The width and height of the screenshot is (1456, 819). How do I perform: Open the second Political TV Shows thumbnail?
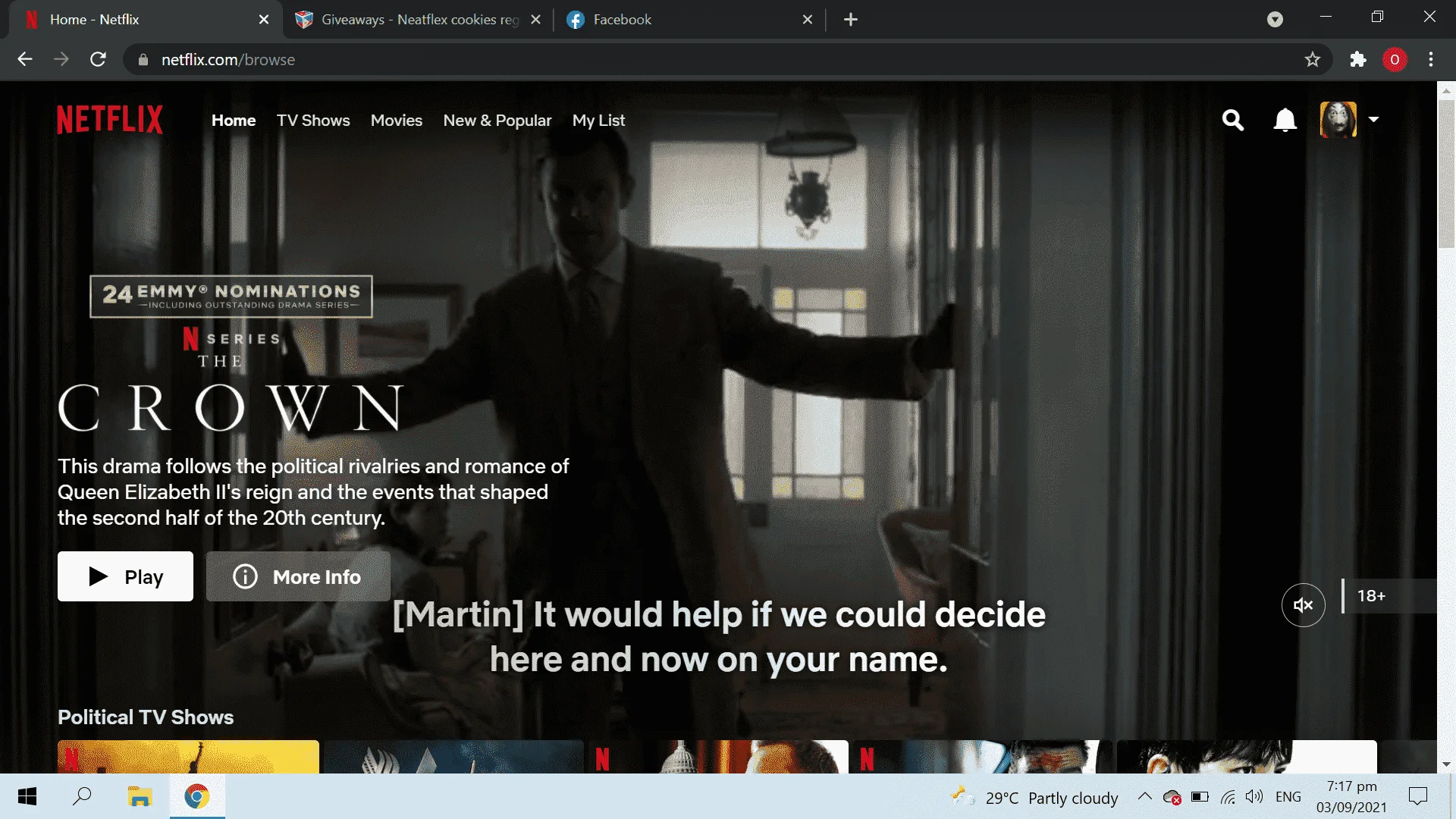point(453,757)
